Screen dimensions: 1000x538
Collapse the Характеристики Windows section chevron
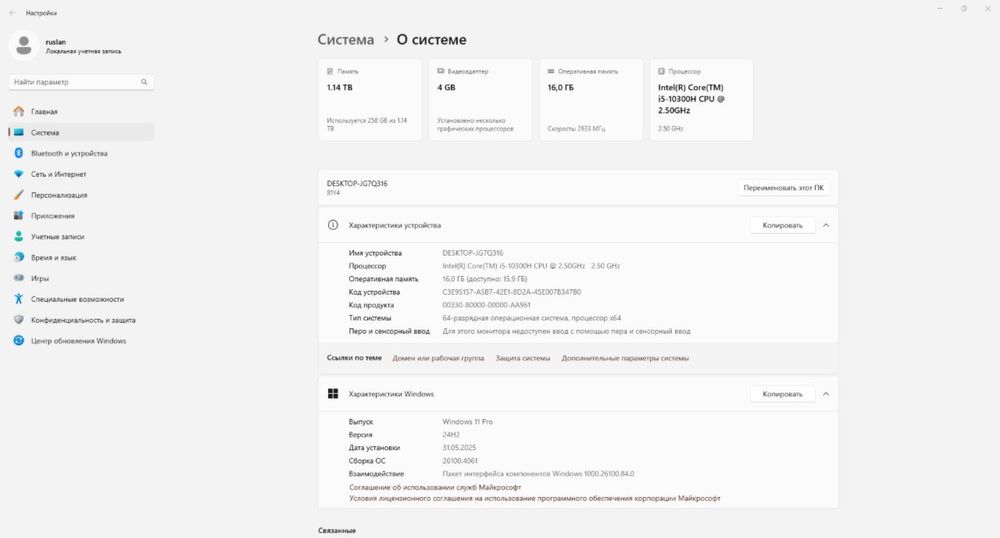point(826,394)
